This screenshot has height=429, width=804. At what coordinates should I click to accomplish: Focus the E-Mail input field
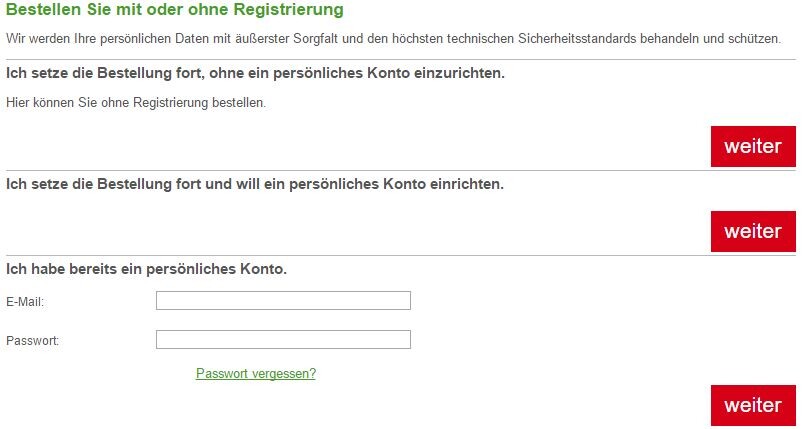(283, 300)
